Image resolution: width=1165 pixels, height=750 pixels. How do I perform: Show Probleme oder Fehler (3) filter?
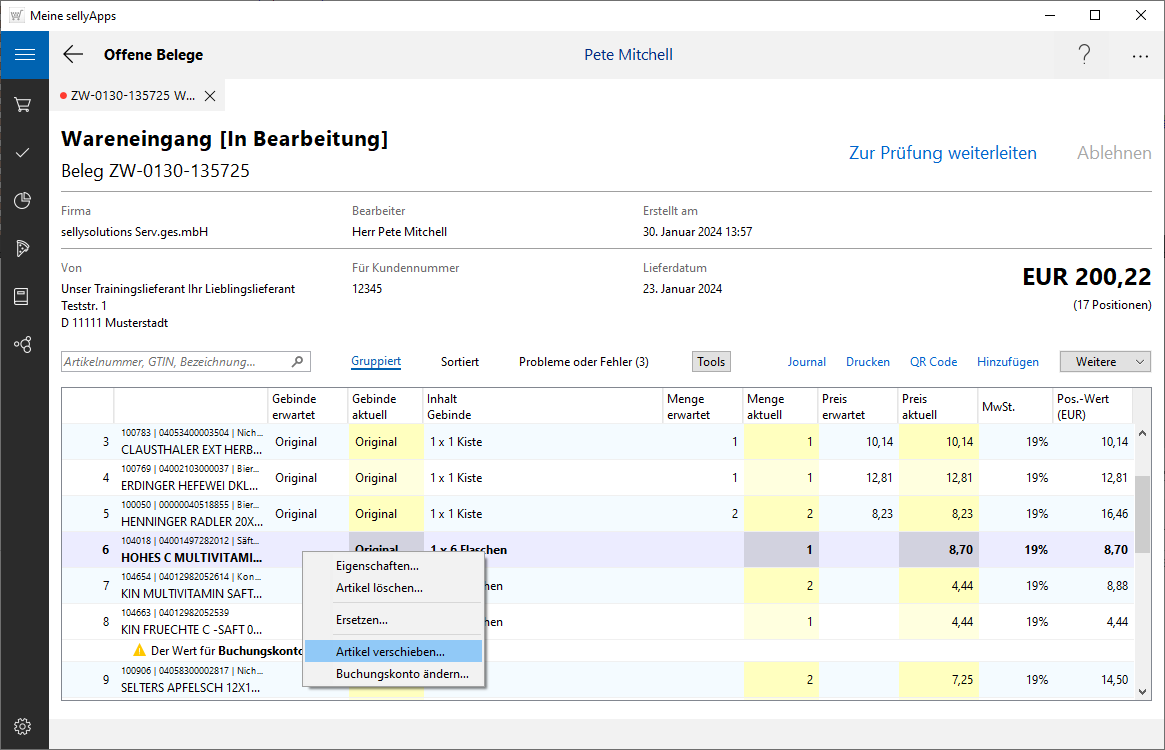583,362
